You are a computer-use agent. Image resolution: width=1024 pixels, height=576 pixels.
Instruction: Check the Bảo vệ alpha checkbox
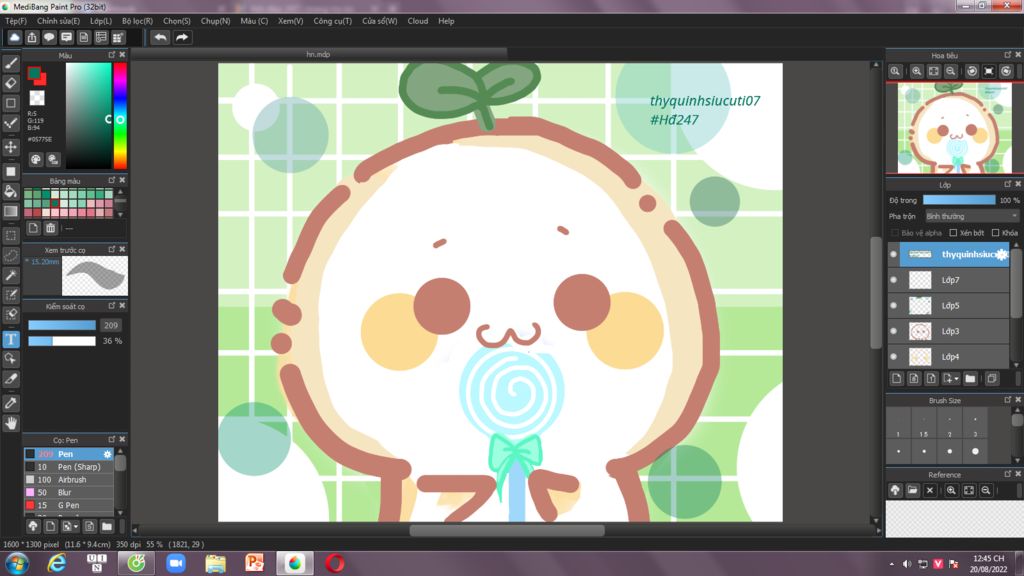(x=895, y=232)
